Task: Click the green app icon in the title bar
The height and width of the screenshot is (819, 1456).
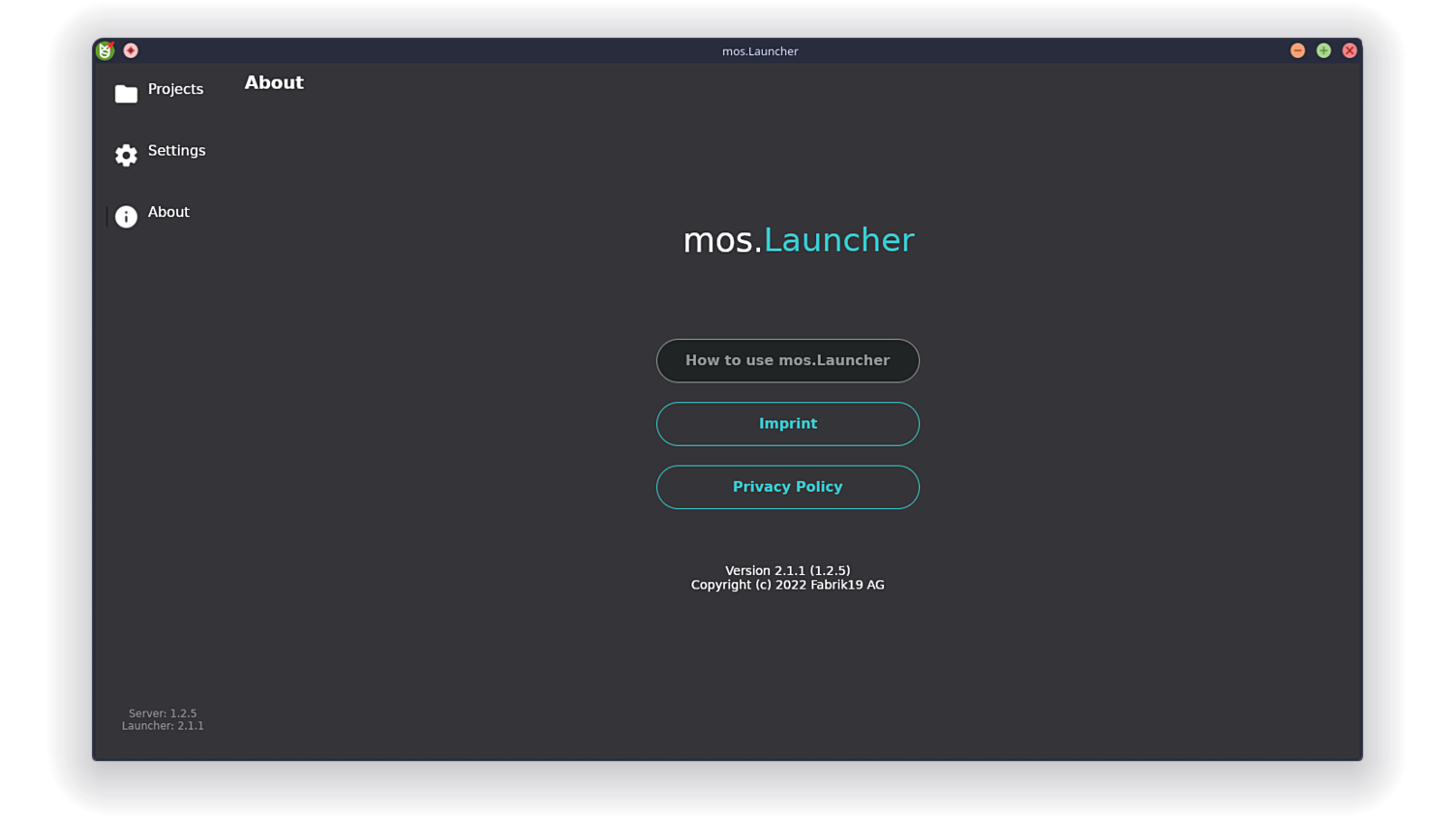Action: click(105, 50)
